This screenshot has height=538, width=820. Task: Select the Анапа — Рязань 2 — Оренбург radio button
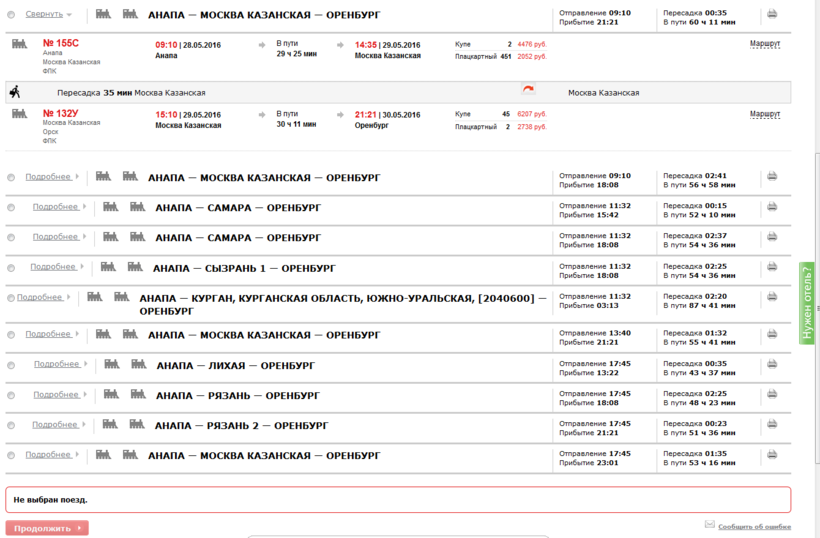[11, 426]
